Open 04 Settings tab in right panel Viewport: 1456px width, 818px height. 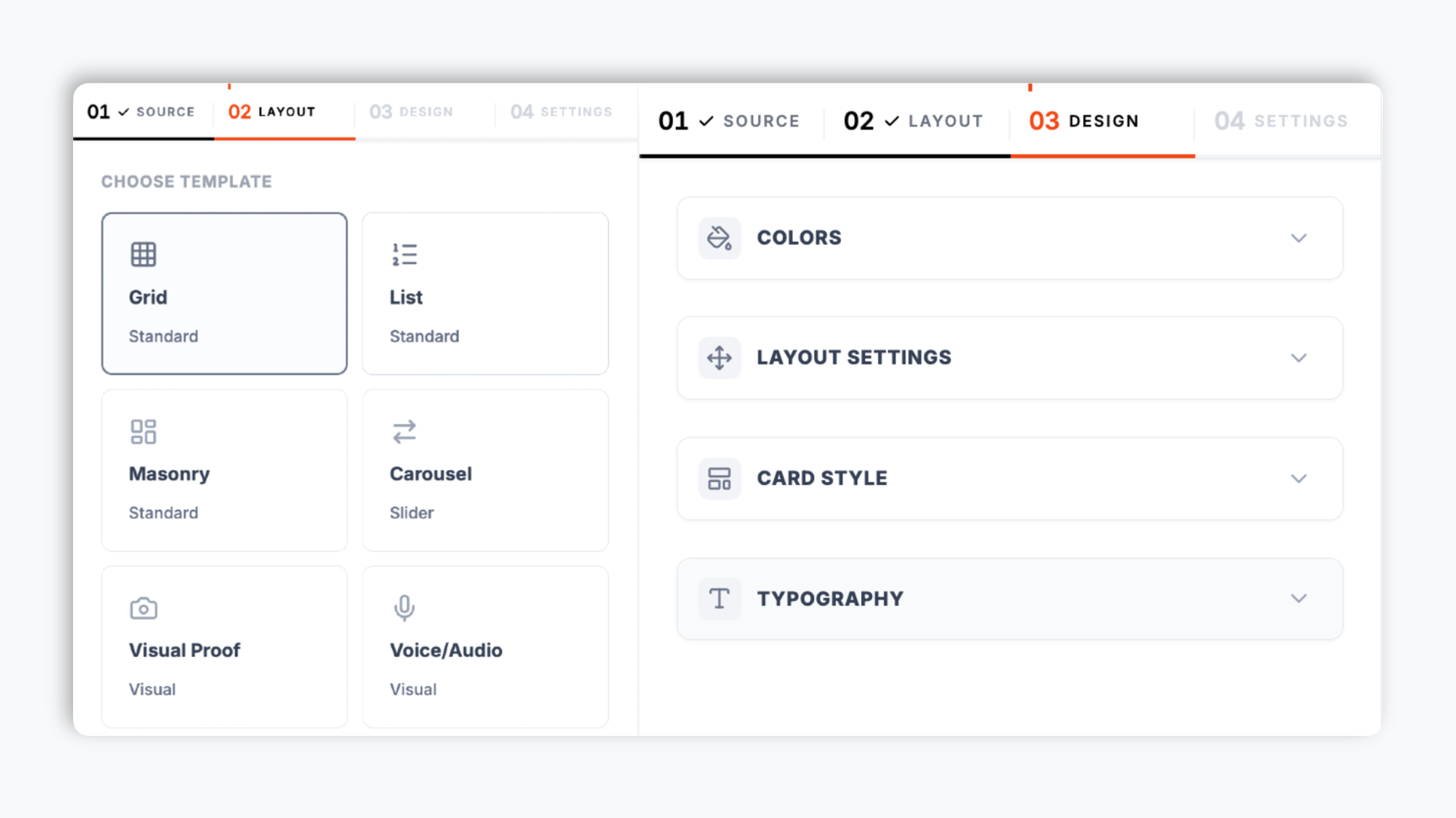[x=1287, y=121]
